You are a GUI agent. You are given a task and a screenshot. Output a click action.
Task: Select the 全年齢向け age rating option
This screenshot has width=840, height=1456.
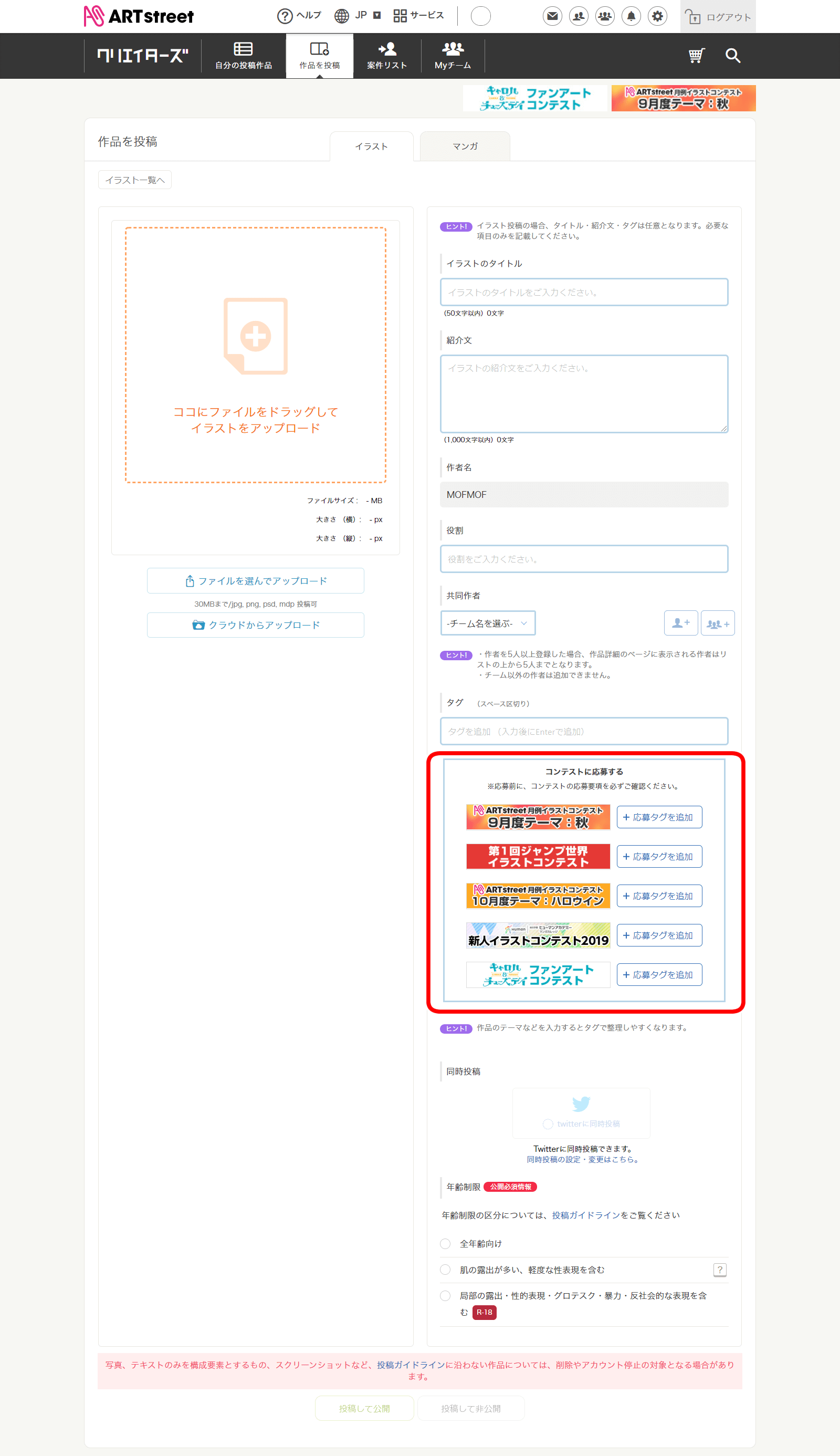(445, 1244)
